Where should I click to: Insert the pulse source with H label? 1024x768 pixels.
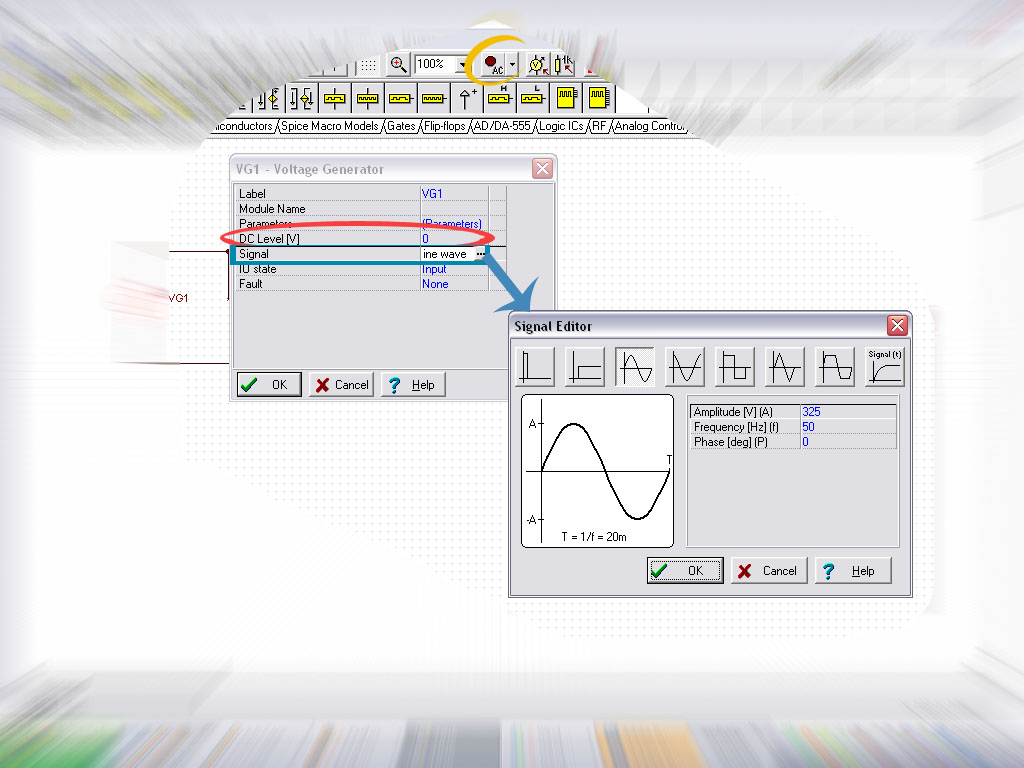click(x=499, y=98)
